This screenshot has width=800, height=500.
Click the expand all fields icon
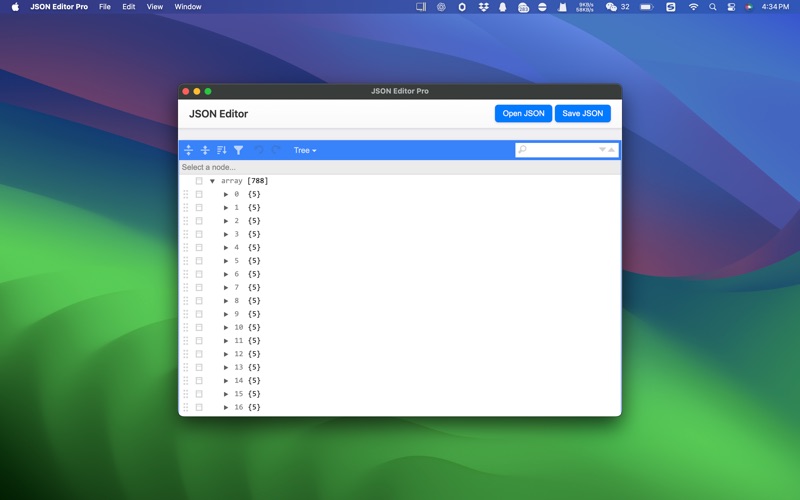tap(188, 150)
